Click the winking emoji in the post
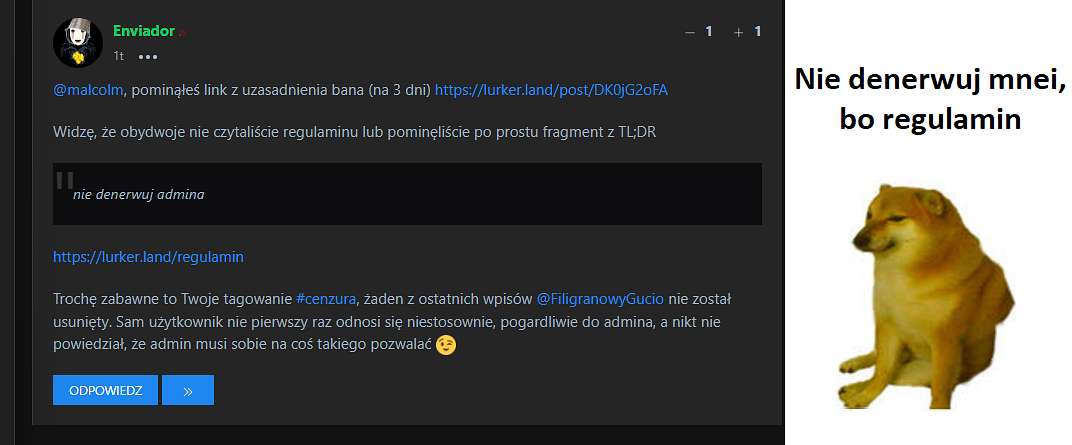 click(446, 345)
